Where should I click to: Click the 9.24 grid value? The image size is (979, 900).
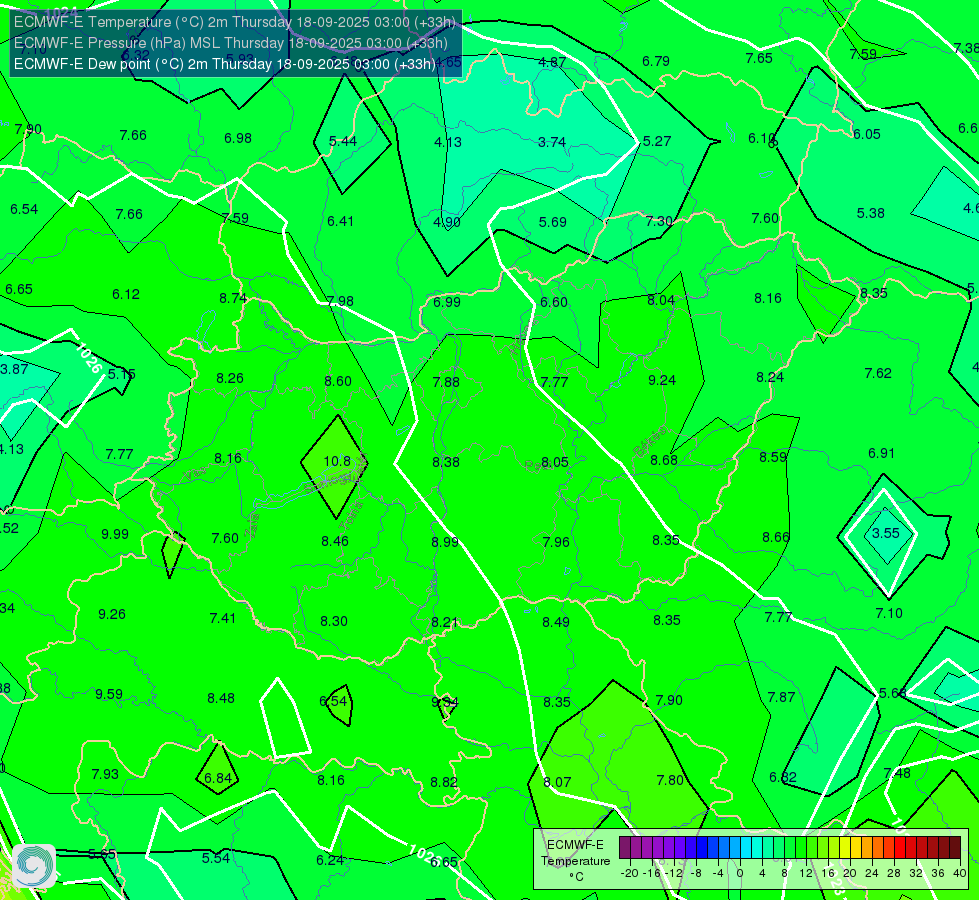(662, 380)
